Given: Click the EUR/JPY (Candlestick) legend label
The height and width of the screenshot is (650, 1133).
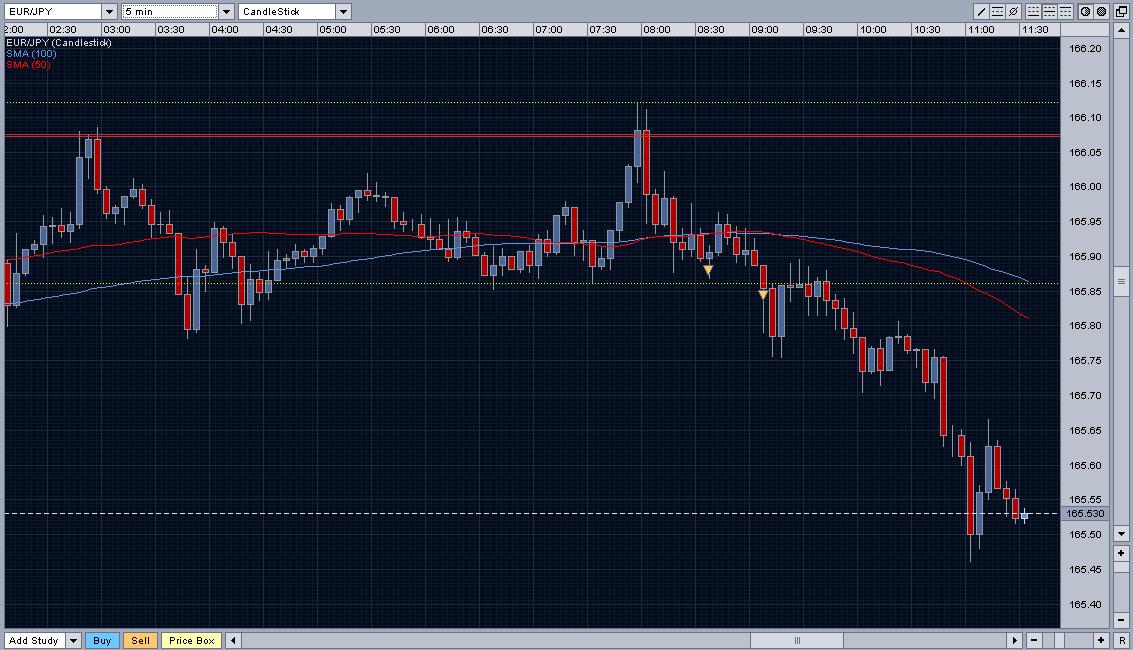Looking at the screenshot, I should pyautogui.click(x=59, y=43).
